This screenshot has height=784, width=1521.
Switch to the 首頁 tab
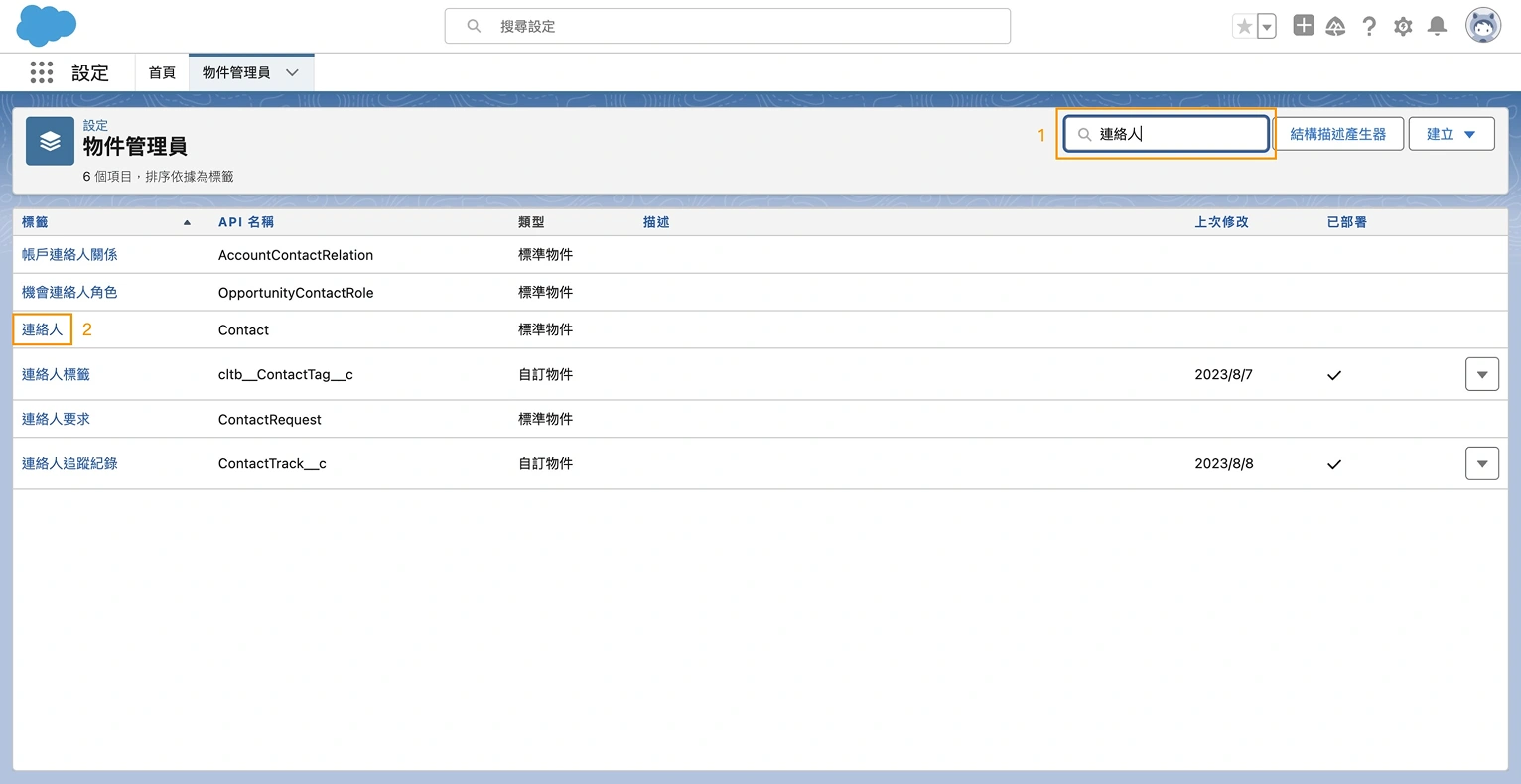[161, 72]
